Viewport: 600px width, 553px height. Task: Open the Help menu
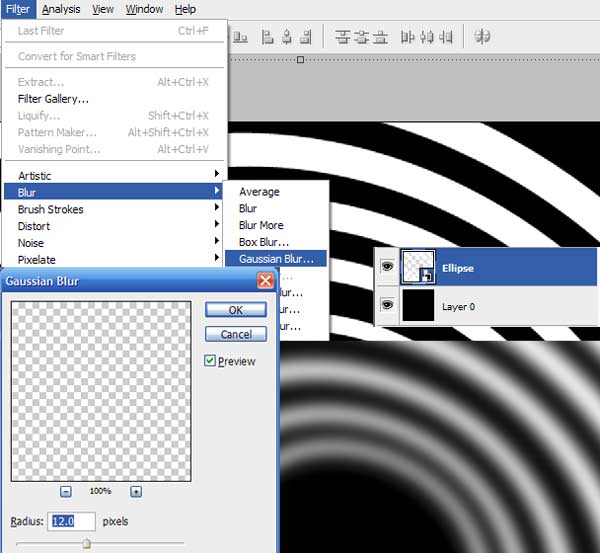click(x=185, y=9)
